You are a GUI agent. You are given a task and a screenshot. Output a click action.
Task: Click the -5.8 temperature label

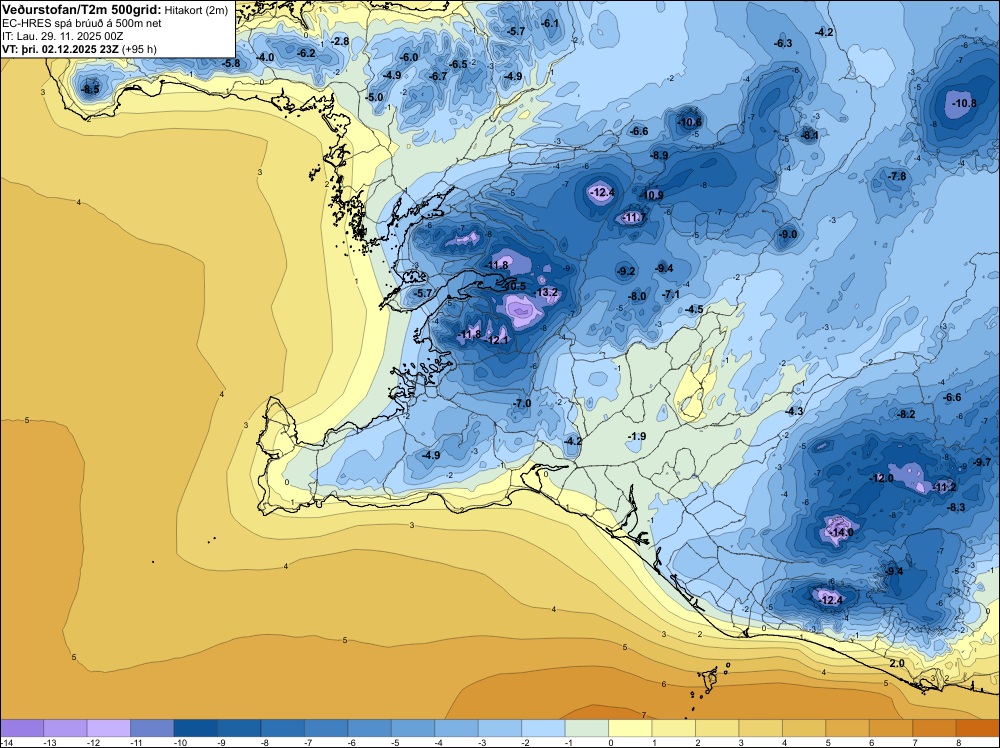(x=230, y=63)
